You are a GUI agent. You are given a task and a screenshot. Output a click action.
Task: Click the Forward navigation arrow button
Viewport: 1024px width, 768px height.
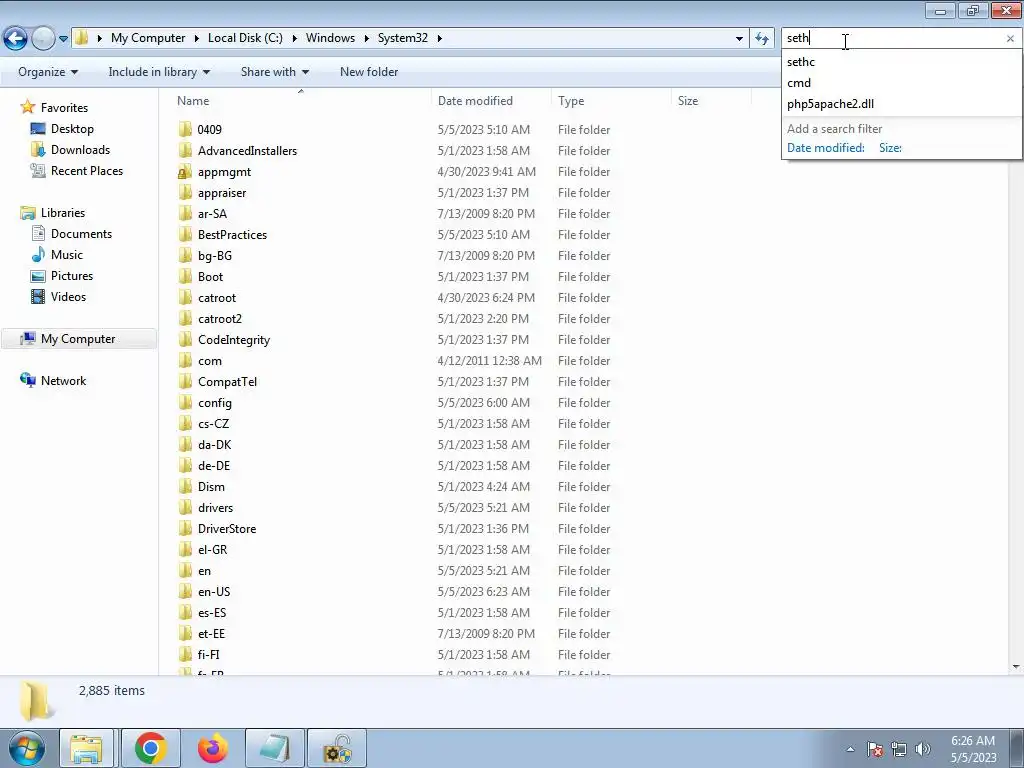pos(43,39)
